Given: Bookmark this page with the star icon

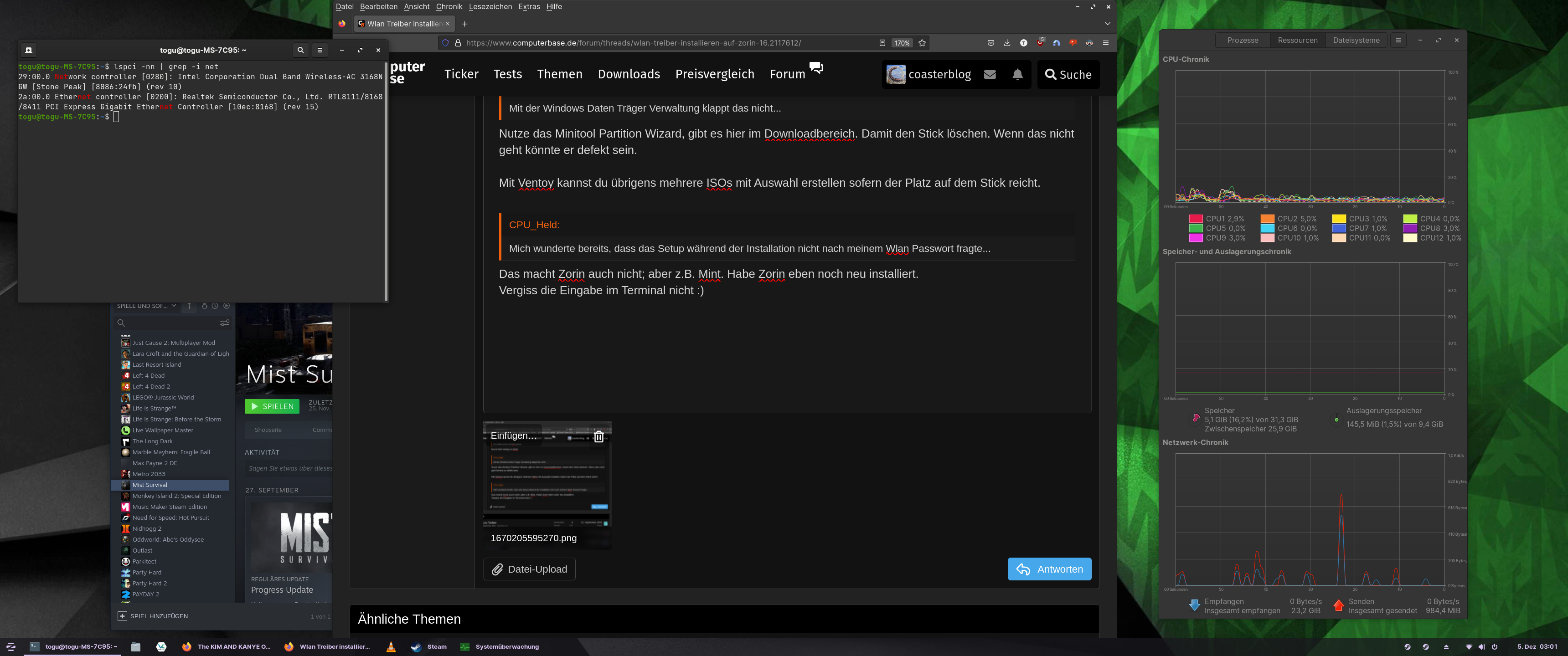Looking at the screenshot, I should 922,43.
